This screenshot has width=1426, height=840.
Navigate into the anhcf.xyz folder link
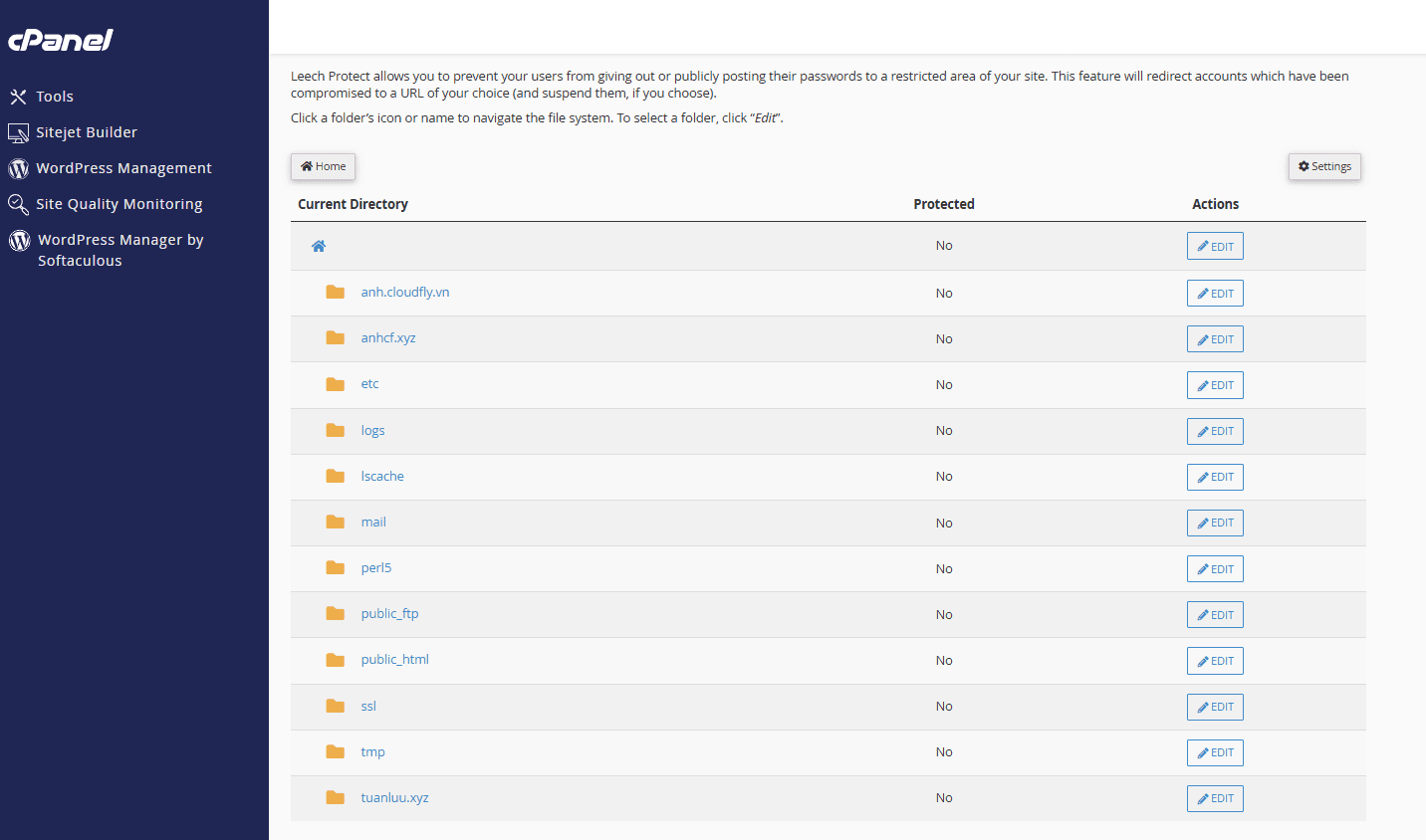point(388,338)
